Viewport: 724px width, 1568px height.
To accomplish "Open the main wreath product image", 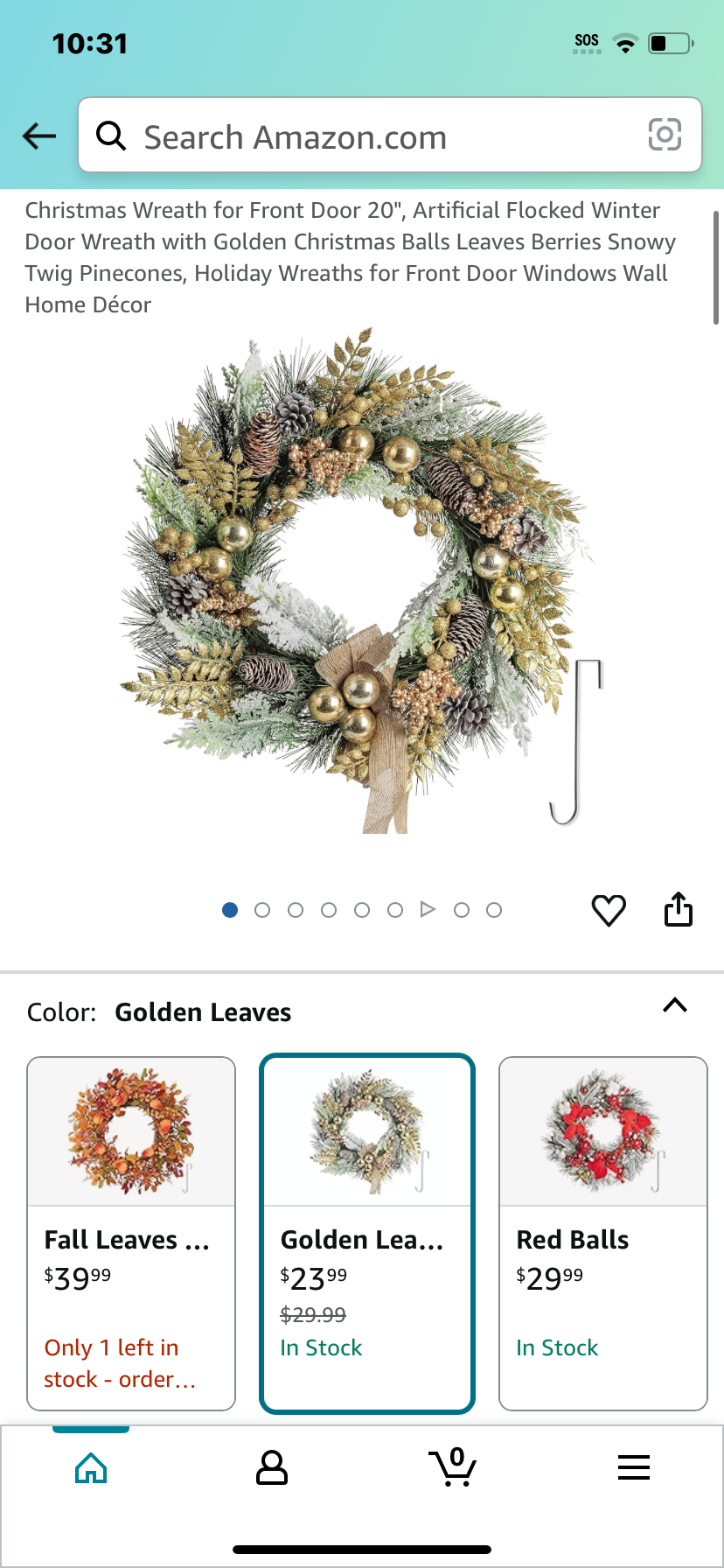I will (362, 581).
